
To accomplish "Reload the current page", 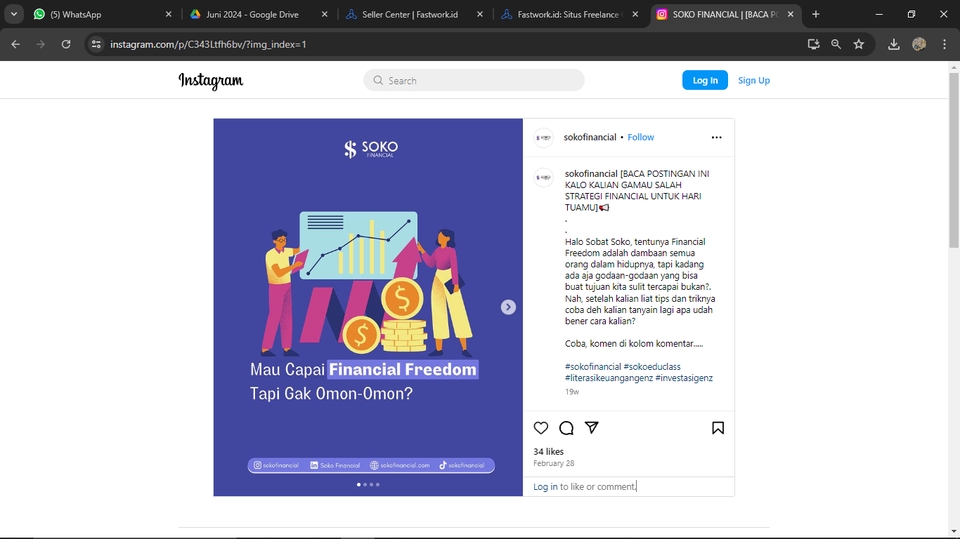I will click(66, 44).
